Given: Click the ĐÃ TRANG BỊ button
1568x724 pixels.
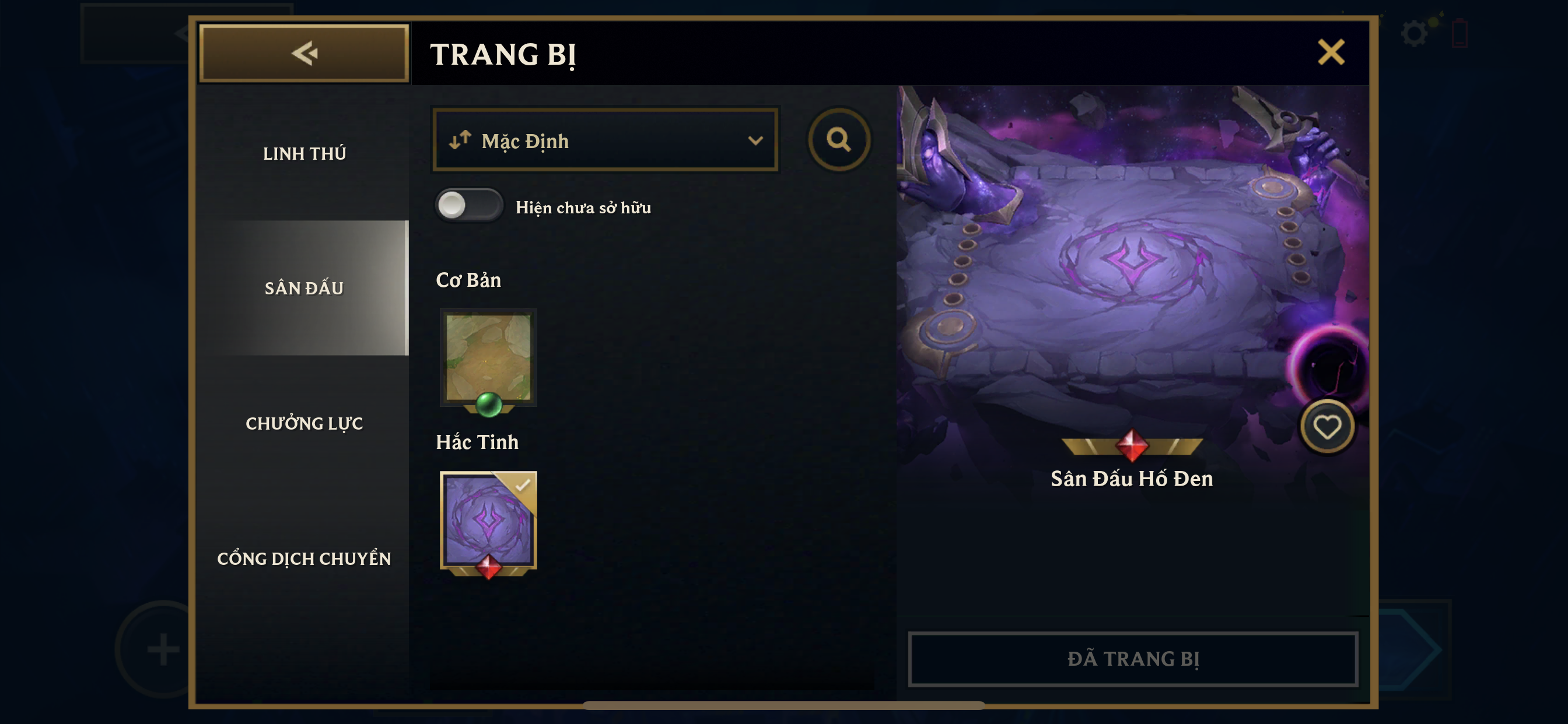Looking at the screenshot, I should 1133,659.
